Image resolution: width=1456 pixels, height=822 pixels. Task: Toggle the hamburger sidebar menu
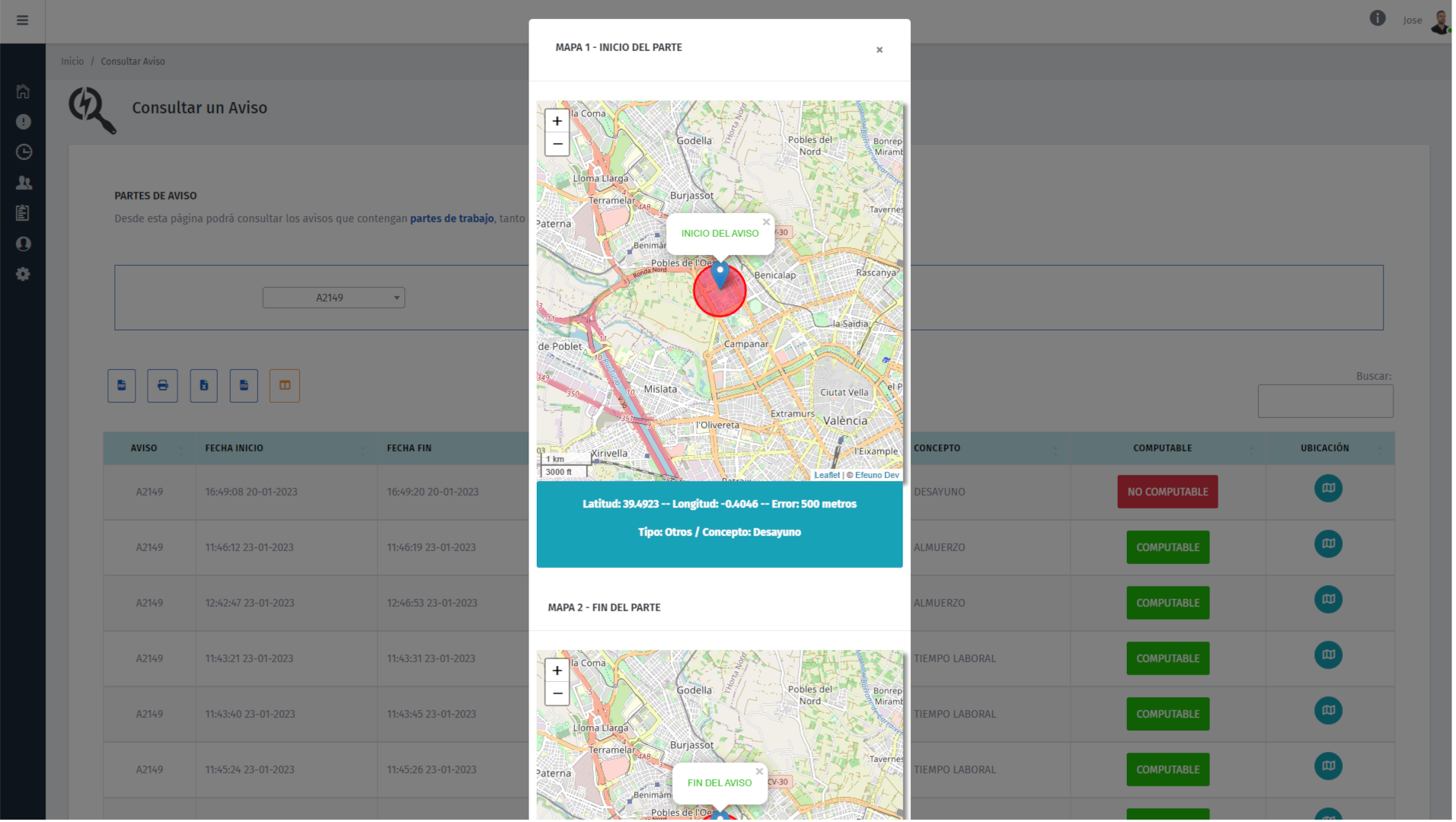[22, 21]
